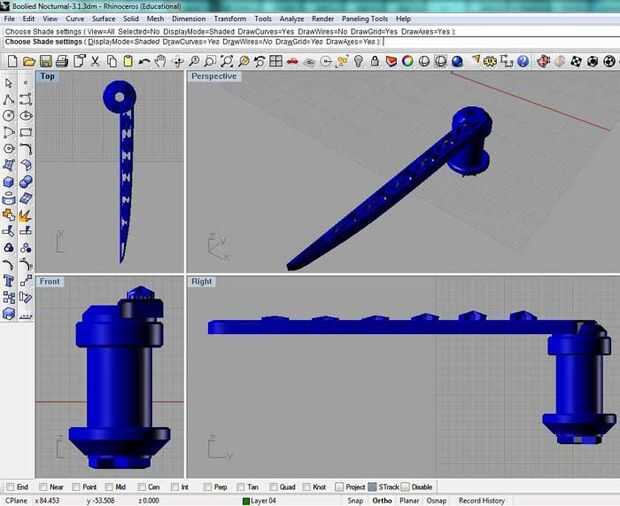Click the Copy icon in toolbar

pos(112,61)
